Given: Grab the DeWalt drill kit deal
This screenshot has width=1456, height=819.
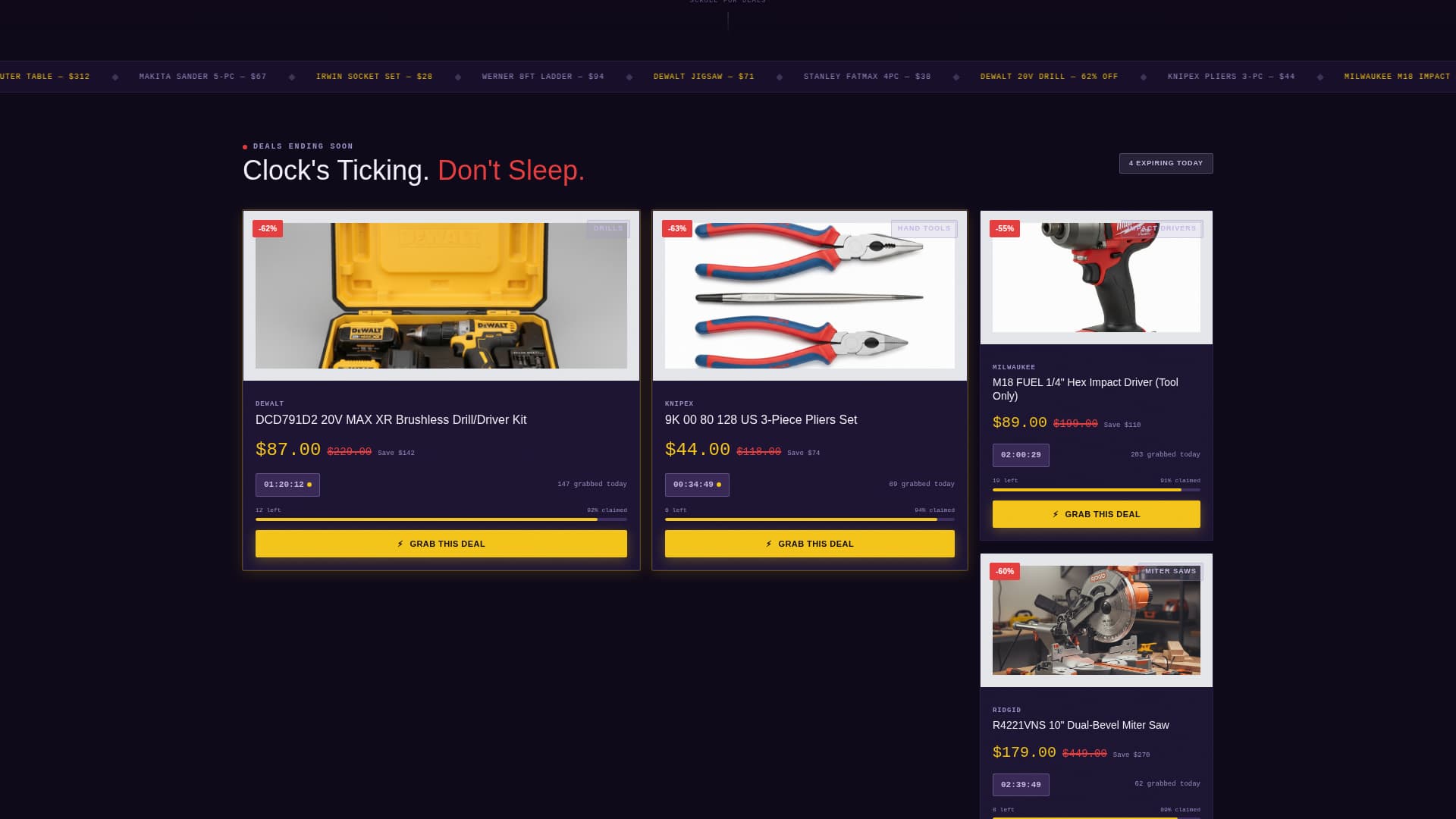Looking at the screenshot, I should [441, 544].
